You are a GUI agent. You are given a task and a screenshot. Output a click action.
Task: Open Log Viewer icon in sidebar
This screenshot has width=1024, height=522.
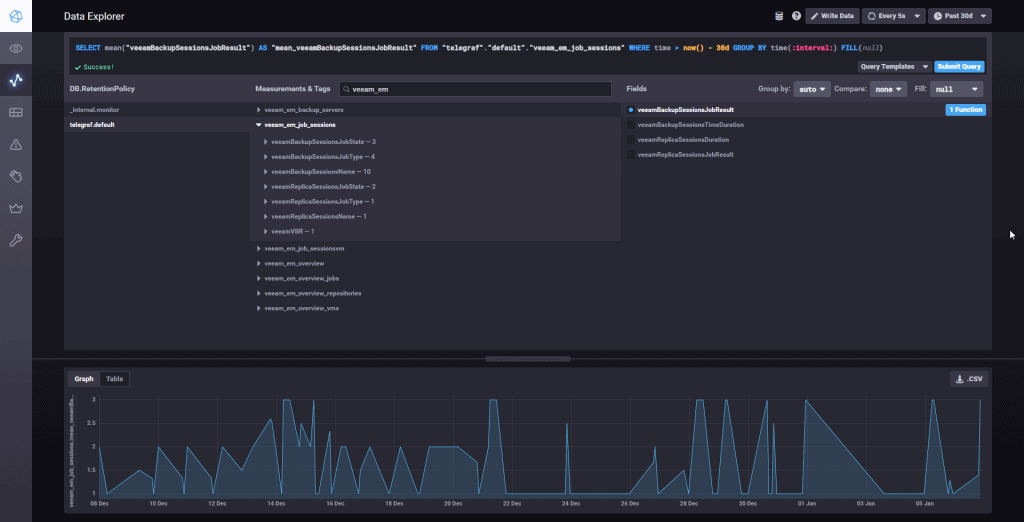pos(16,176)
